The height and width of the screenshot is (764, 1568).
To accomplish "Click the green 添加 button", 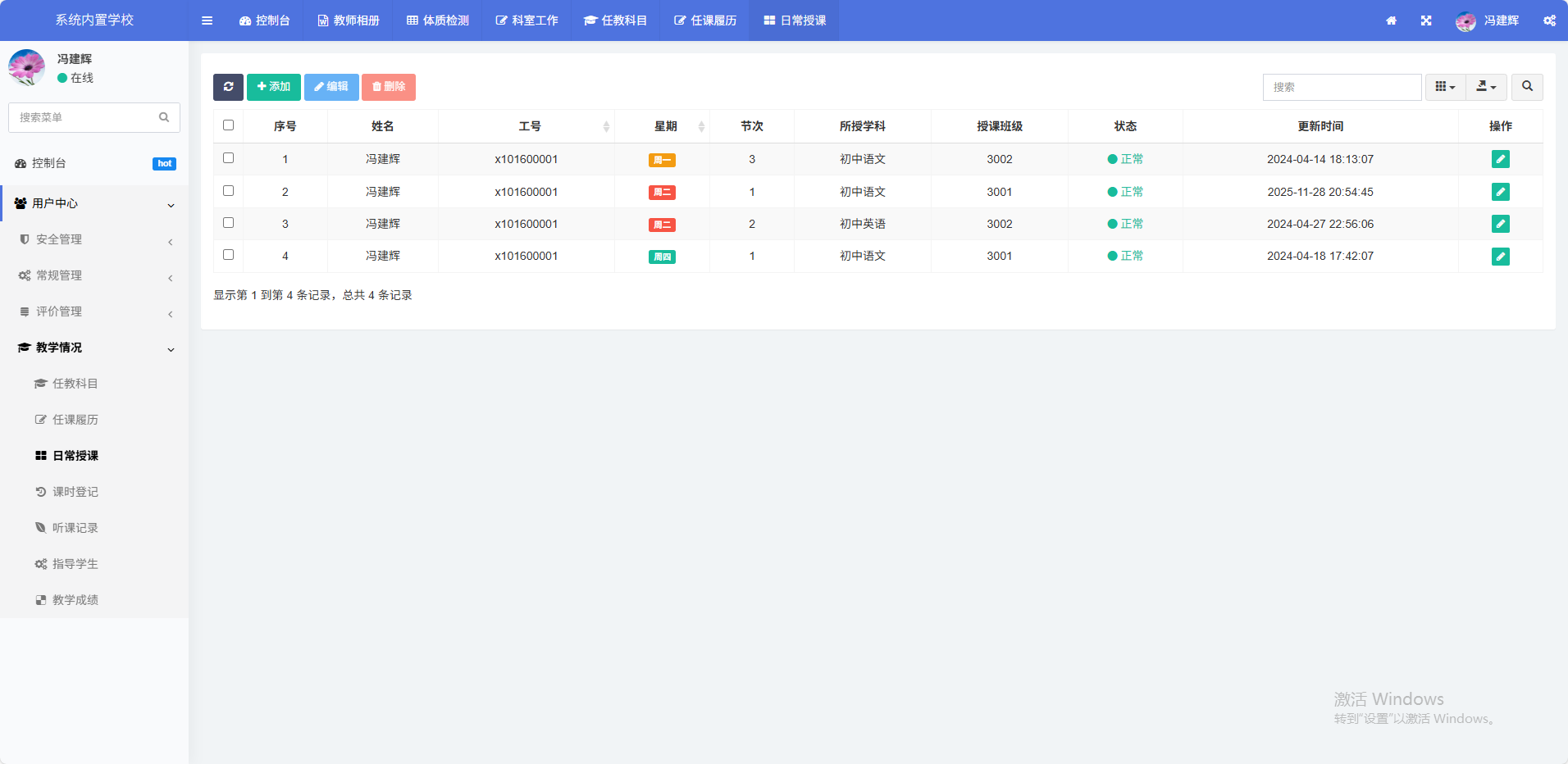I will coord(274,87).
